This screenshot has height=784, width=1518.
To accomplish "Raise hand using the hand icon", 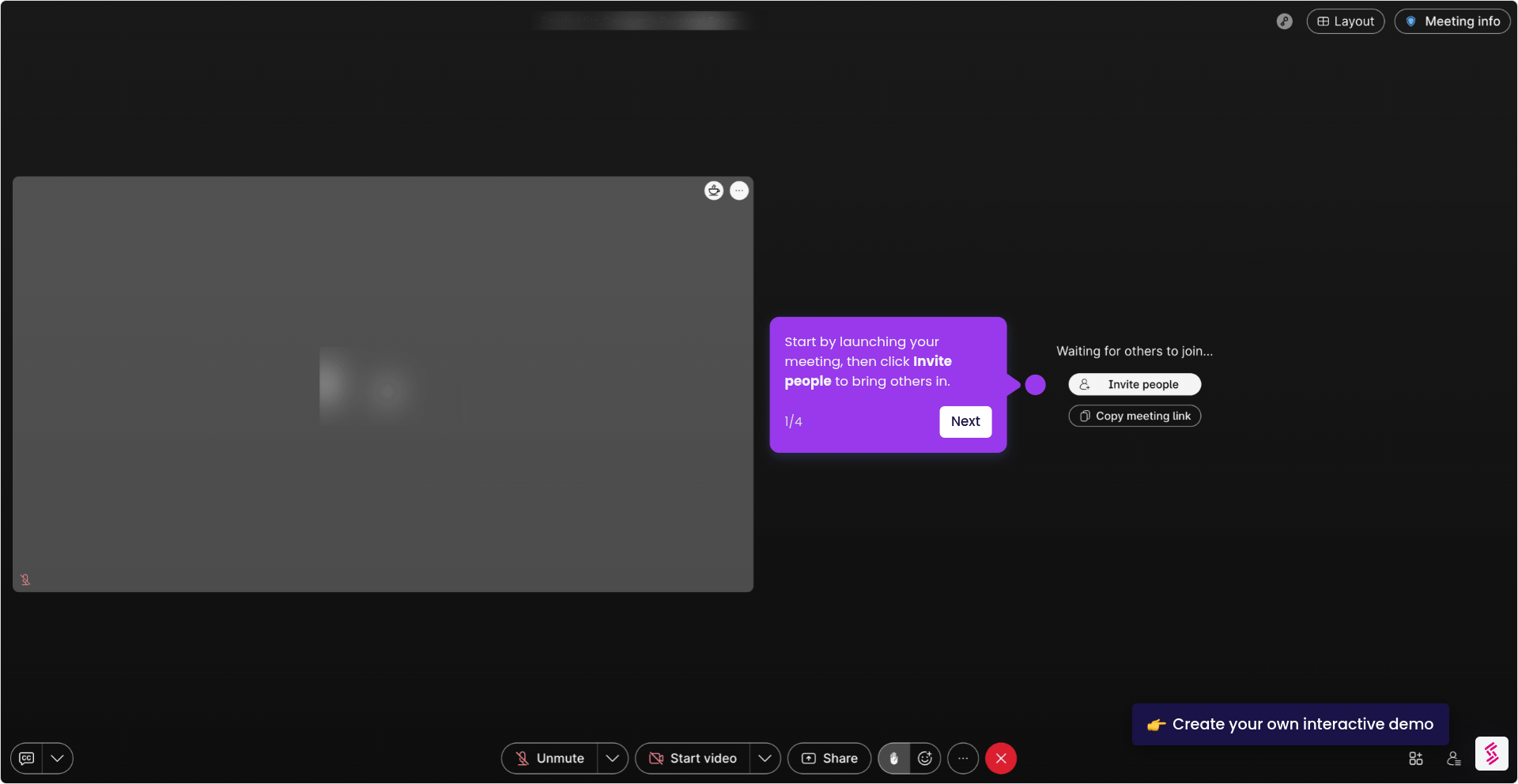I will (894, 758).
